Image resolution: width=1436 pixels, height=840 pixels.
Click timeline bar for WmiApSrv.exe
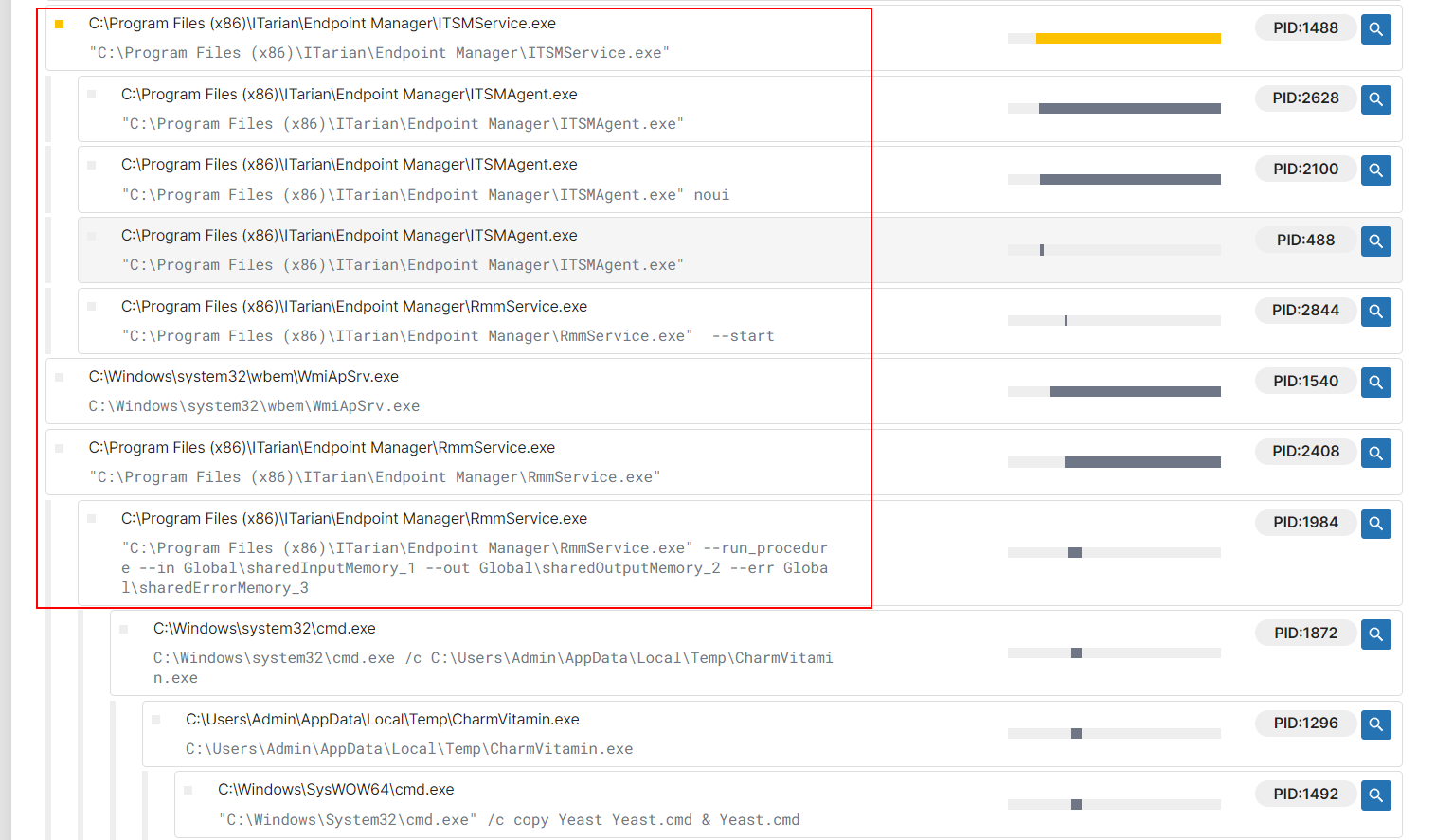coord(1136,391)
